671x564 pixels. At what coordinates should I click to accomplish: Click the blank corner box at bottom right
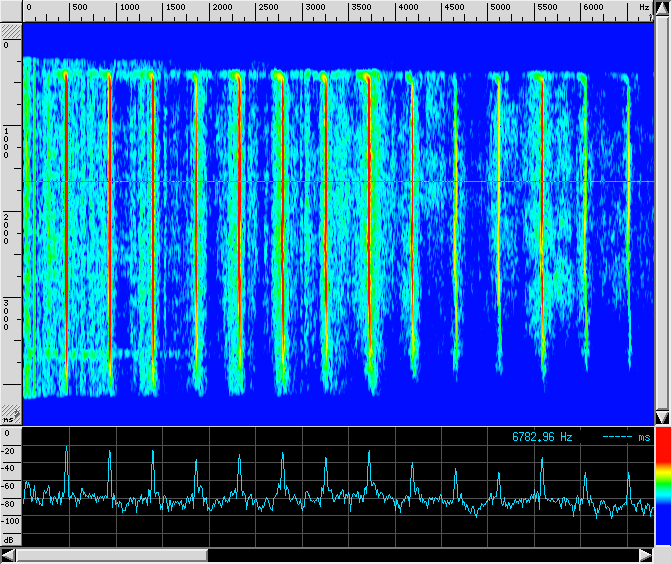click(662, 555)
